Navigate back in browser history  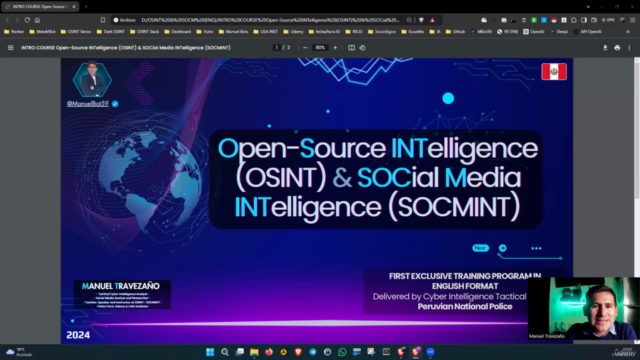point(7,20)
